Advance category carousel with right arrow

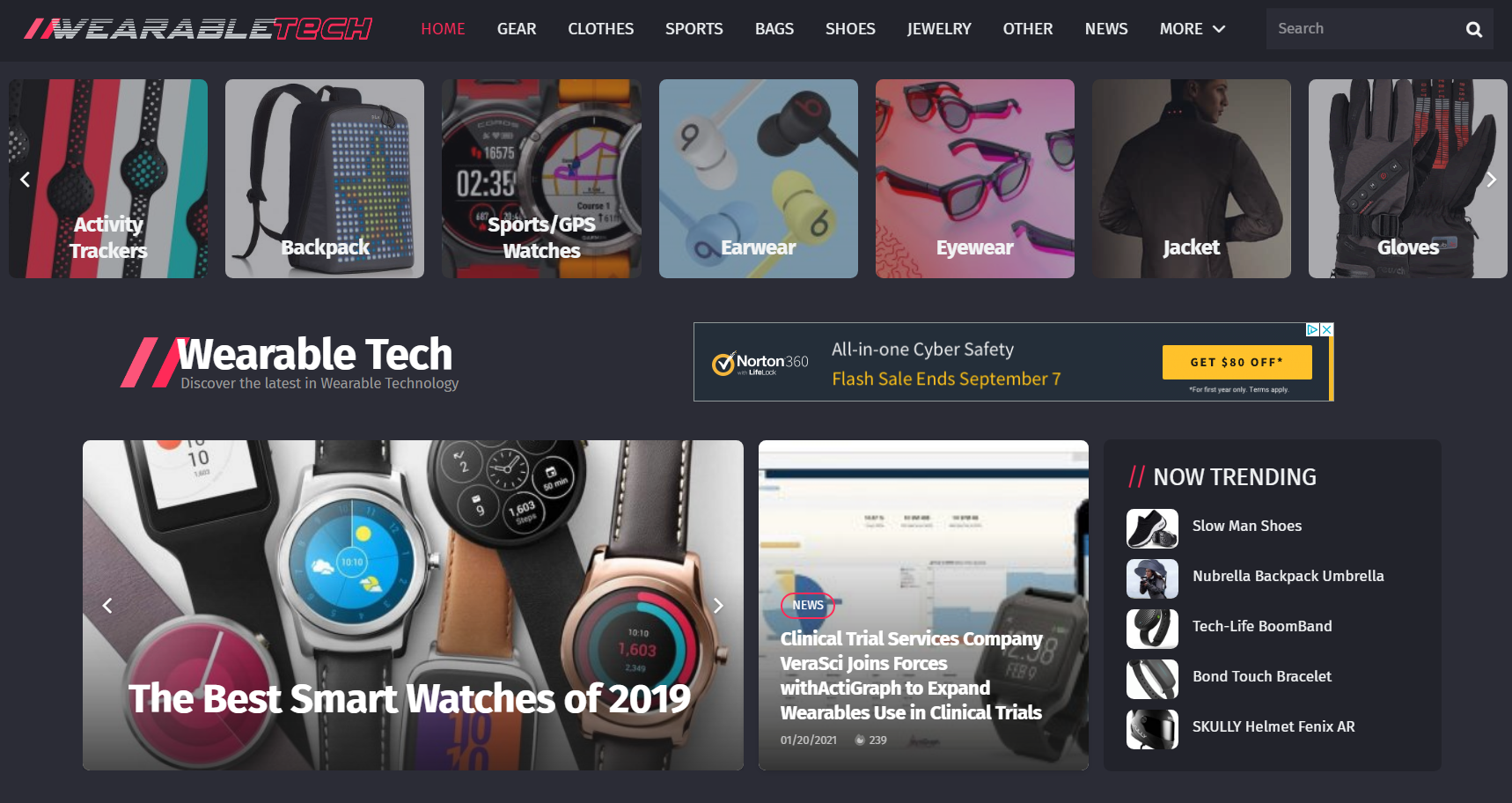point(1491,180)
